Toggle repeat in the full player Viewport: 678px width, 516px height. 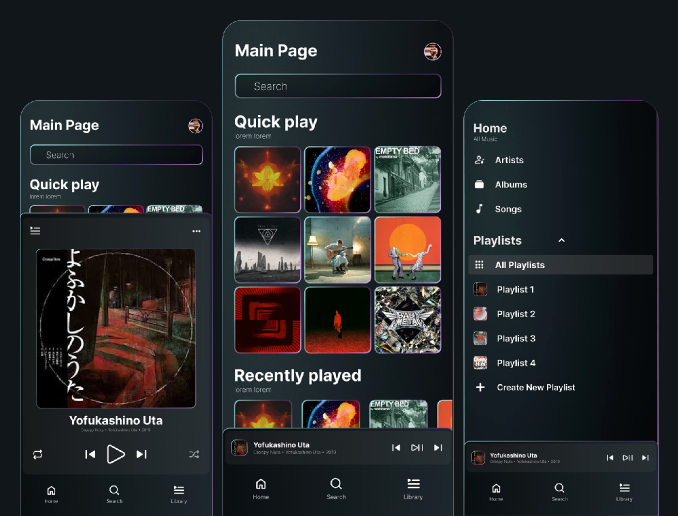(38, 454)
